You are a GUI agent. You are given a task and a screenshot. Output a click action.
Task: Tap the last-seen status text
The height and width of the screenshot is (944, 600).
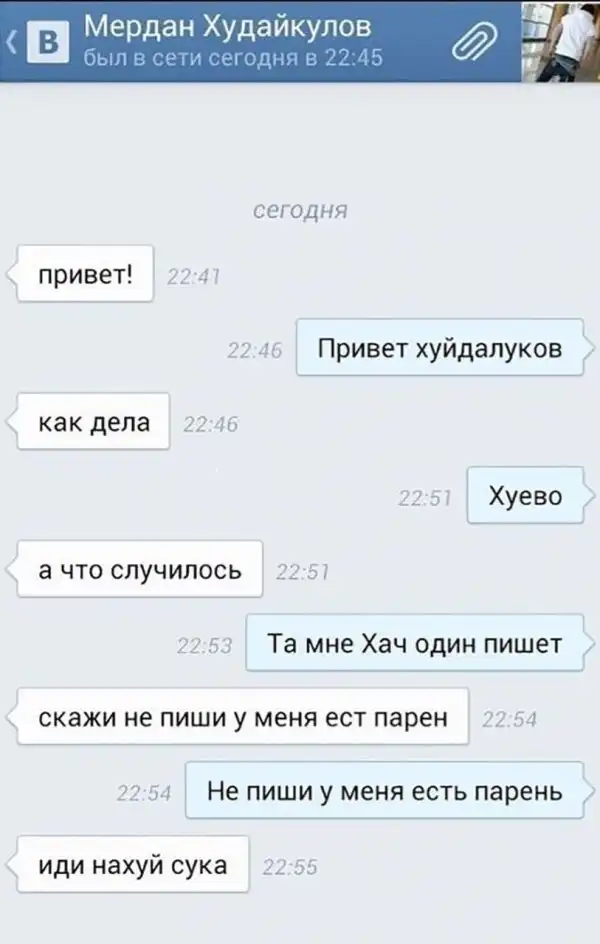[x=232, y=58]
